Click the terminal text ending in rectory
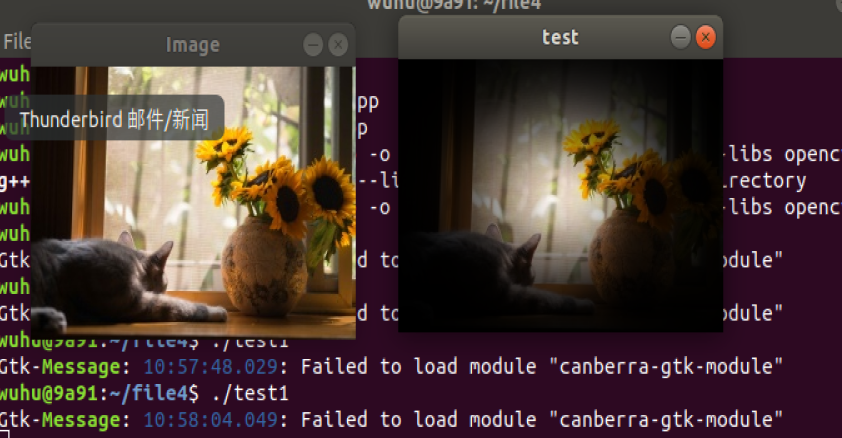The image size is (842, 438). (x=766, y=181)
